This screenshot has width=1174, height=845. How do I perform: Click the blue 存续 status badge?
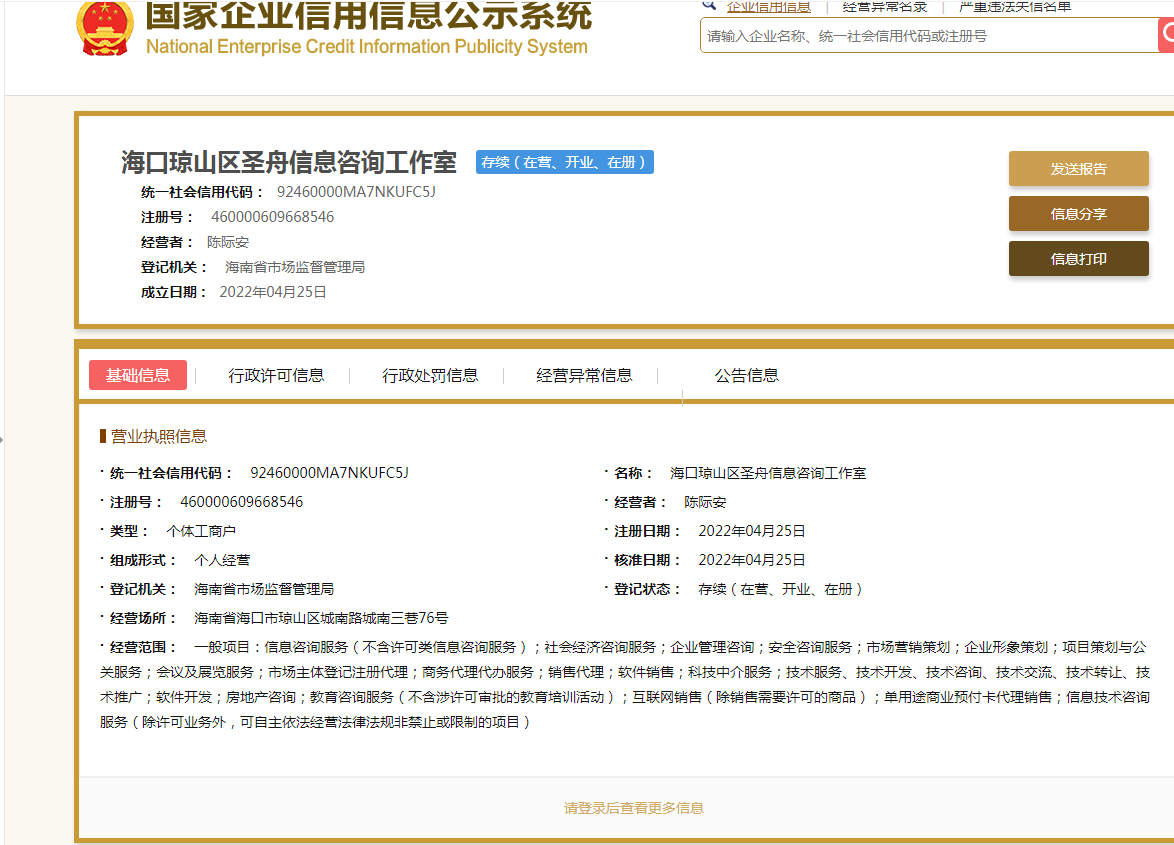click(565, 162)
